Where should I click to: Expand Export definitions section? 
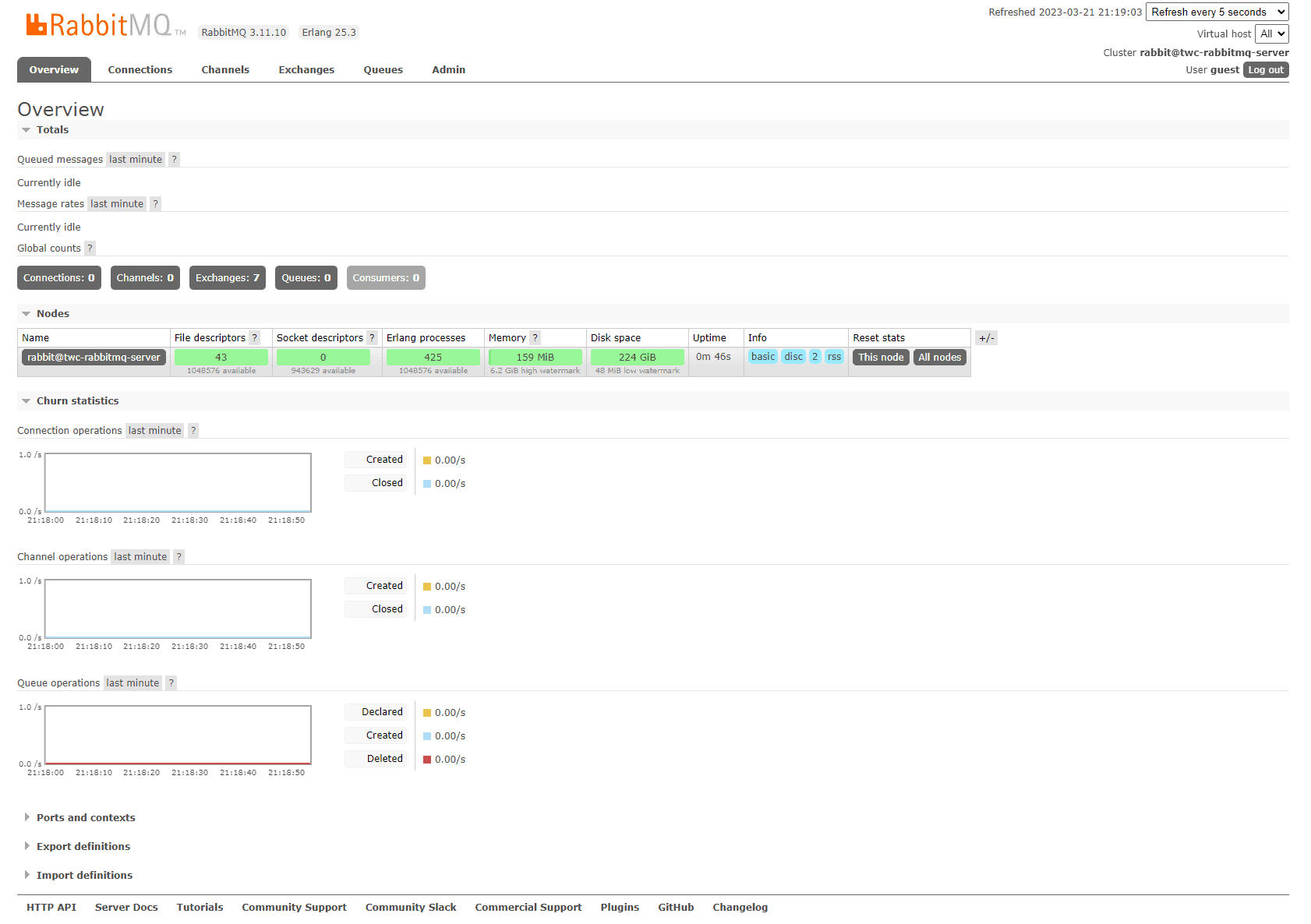83,846
